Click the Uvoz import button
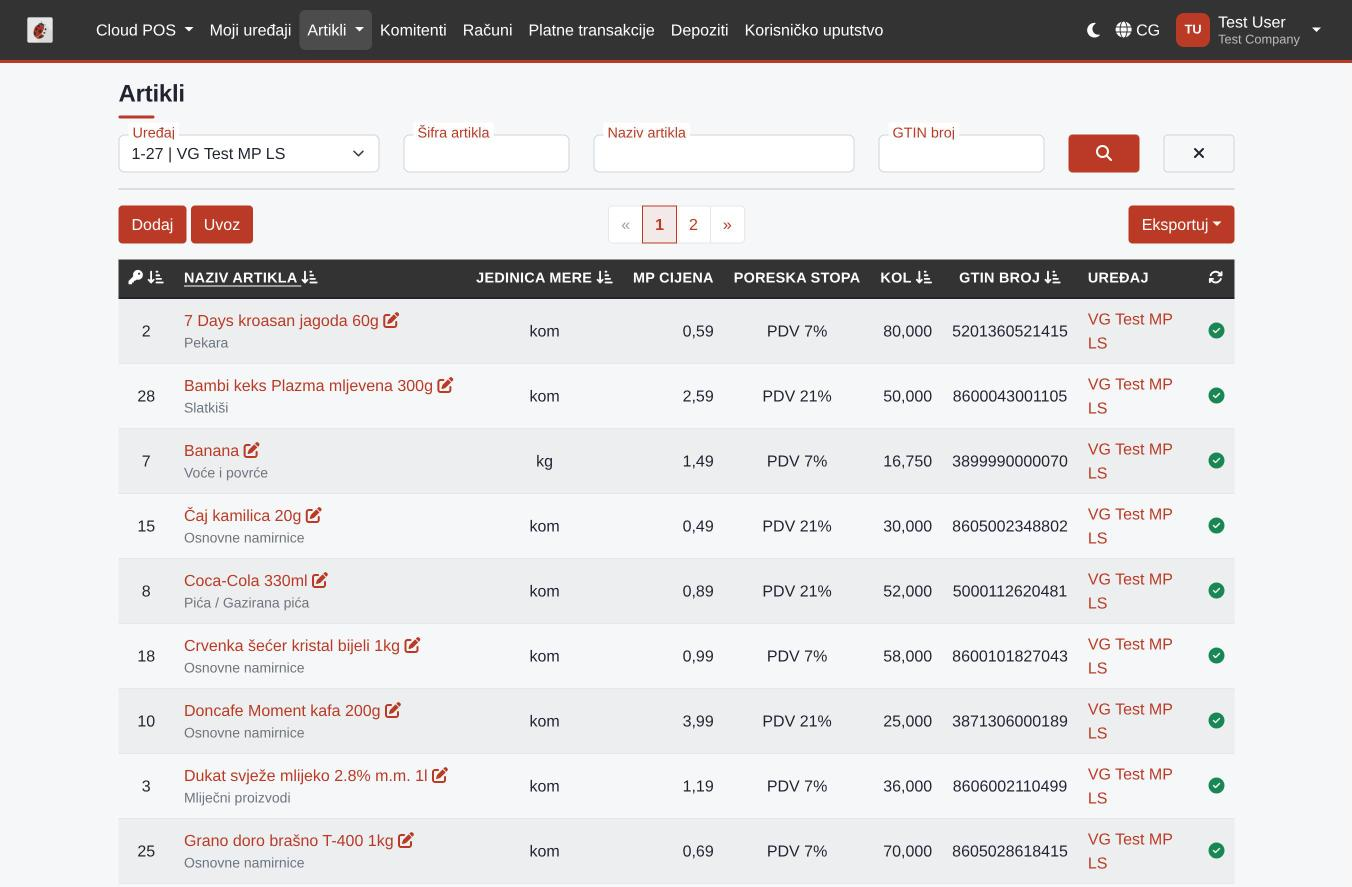The height and width of the screenshot is (887, 1352). [x=222, y=225]
